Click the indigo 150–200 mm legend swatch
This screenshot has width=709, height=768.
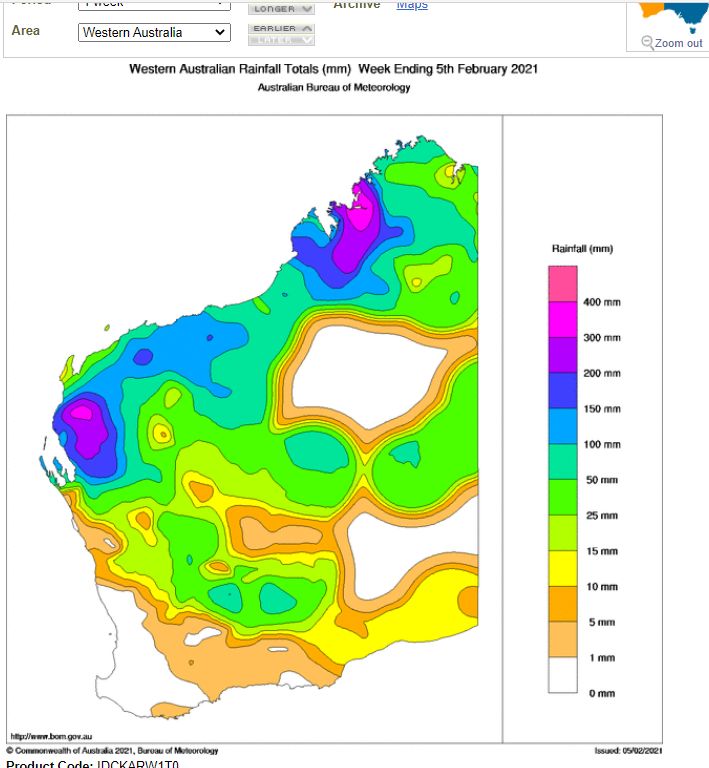(x=563, y=391)
